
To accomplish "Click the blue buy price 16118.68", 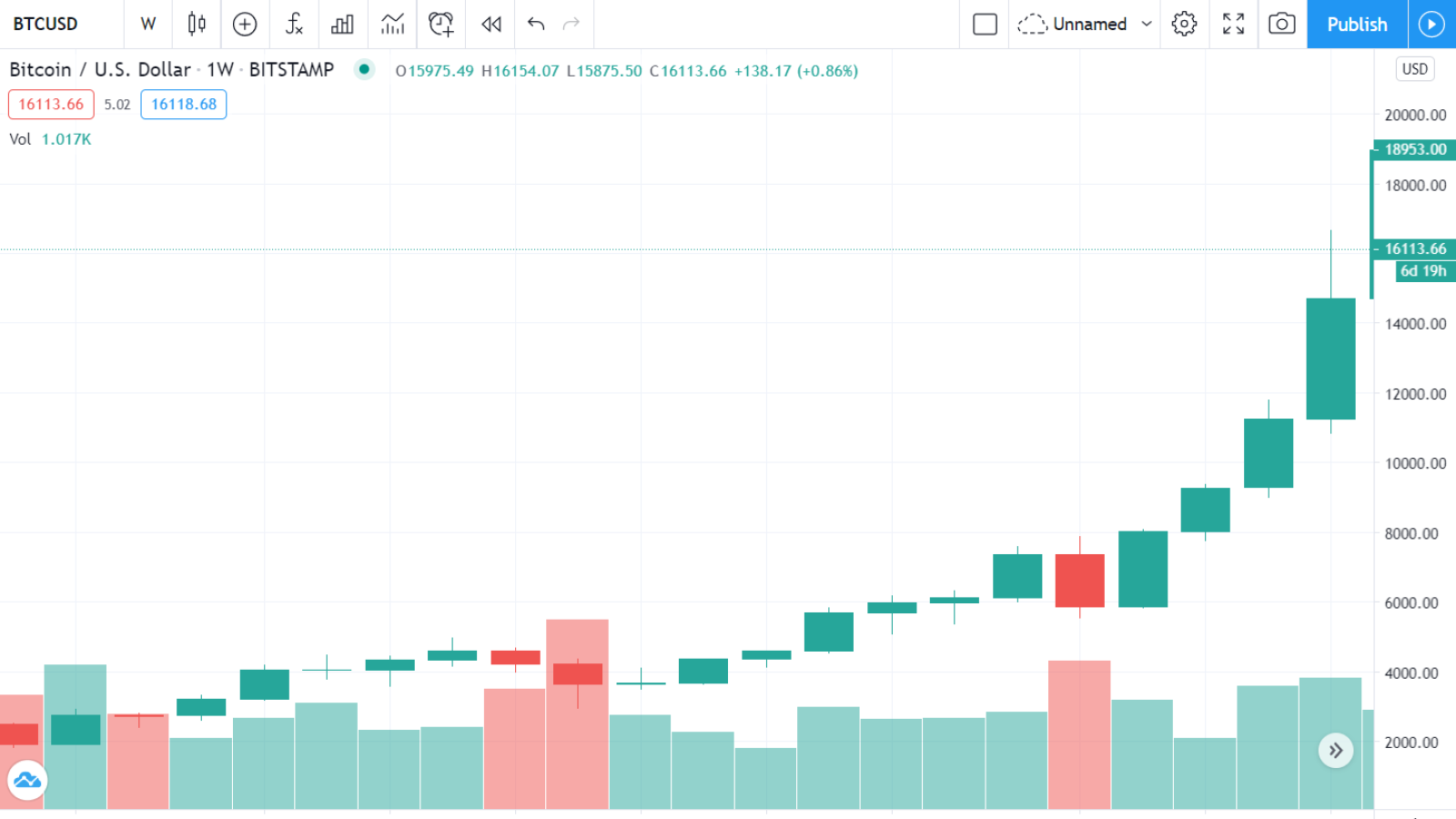I will [x=184, y=105].
